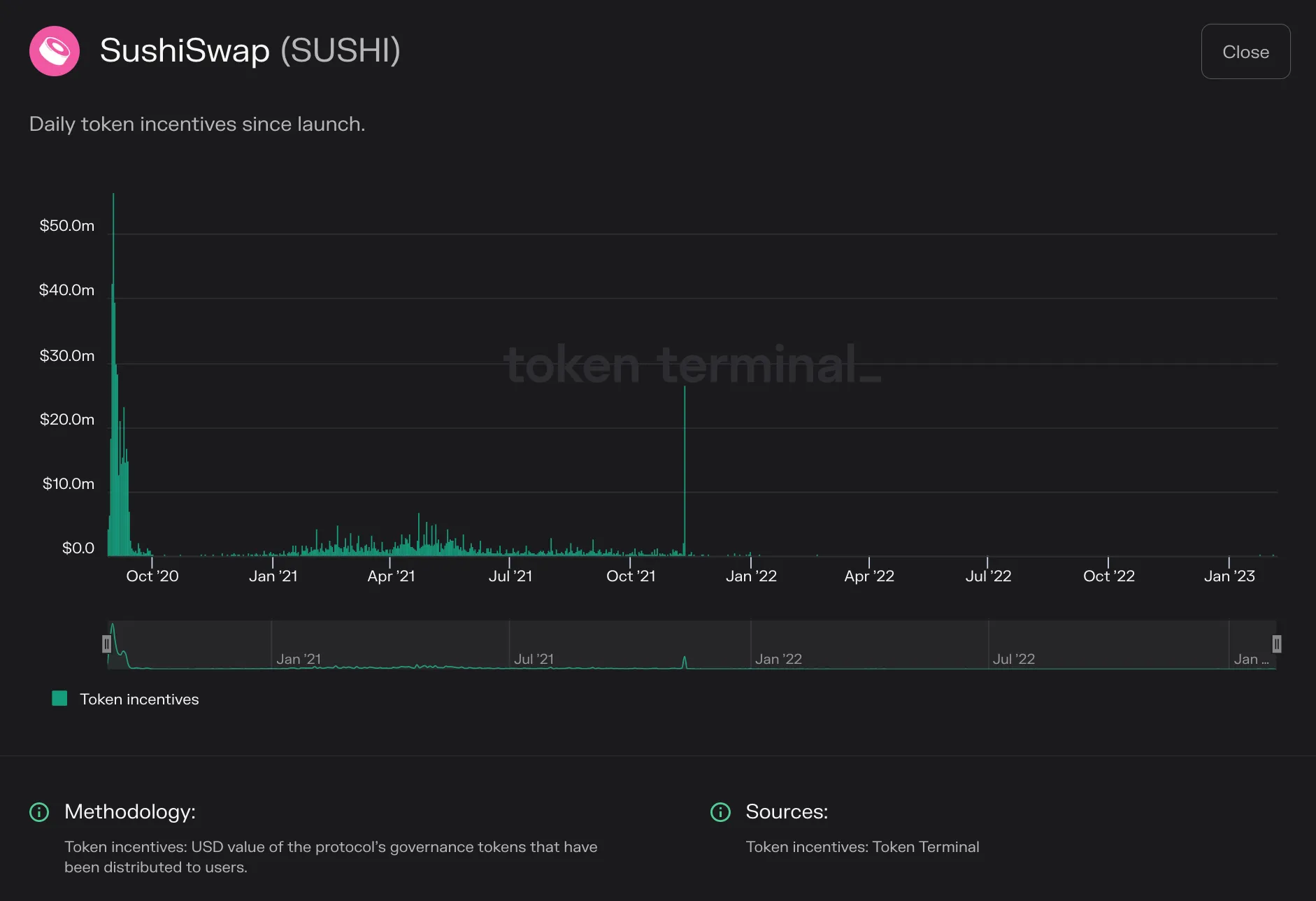
Task: Click the SushiSwap pink logo icon
Action: point(55,51)
